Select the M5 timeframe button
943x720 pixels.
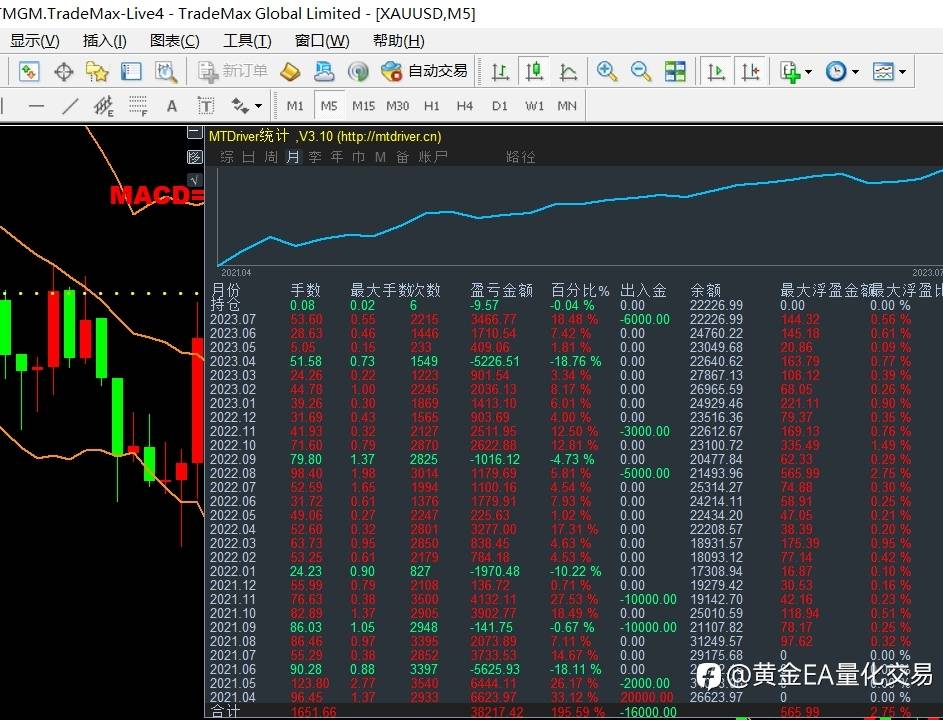coord(329,106)
